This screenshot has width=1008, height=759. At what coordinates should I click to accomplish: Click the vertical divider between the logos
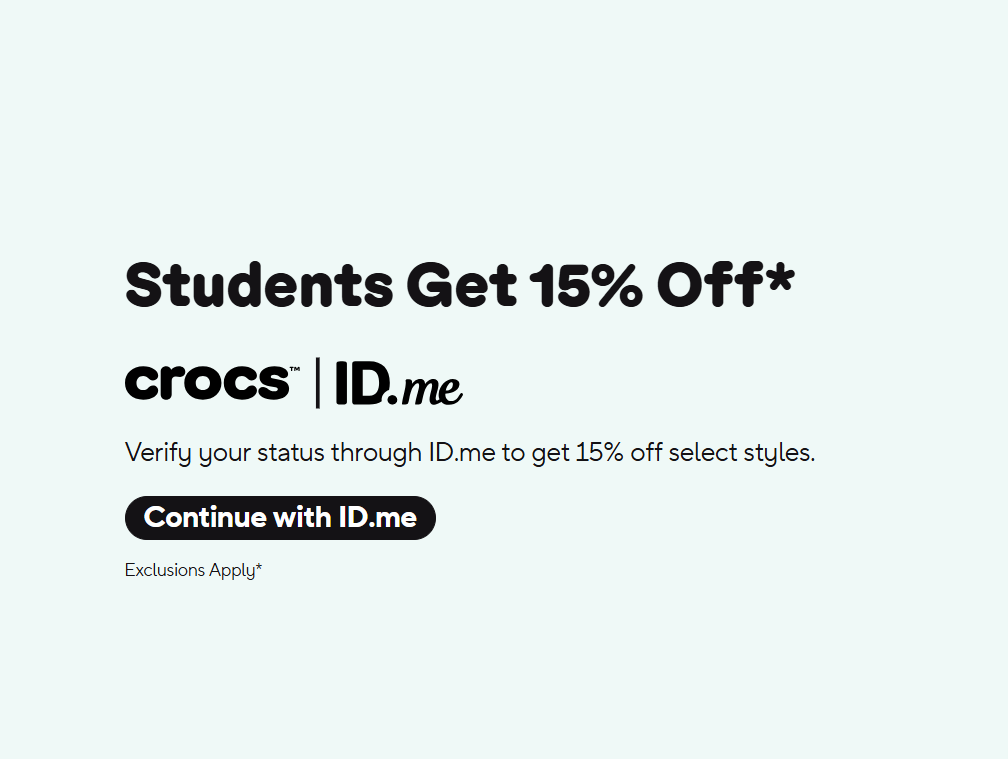click(x=318, y=383)
